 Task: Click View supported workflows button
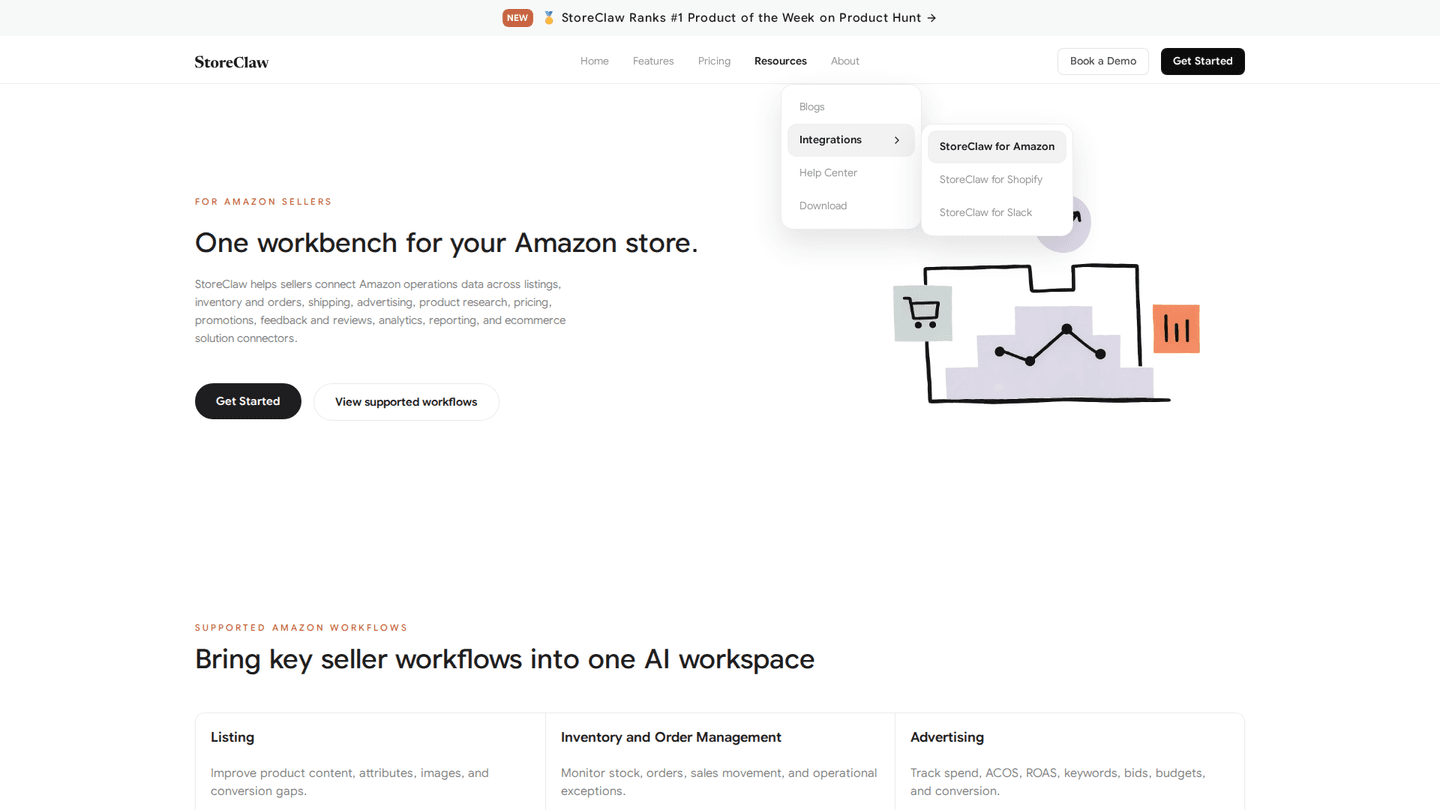point(406,402)
